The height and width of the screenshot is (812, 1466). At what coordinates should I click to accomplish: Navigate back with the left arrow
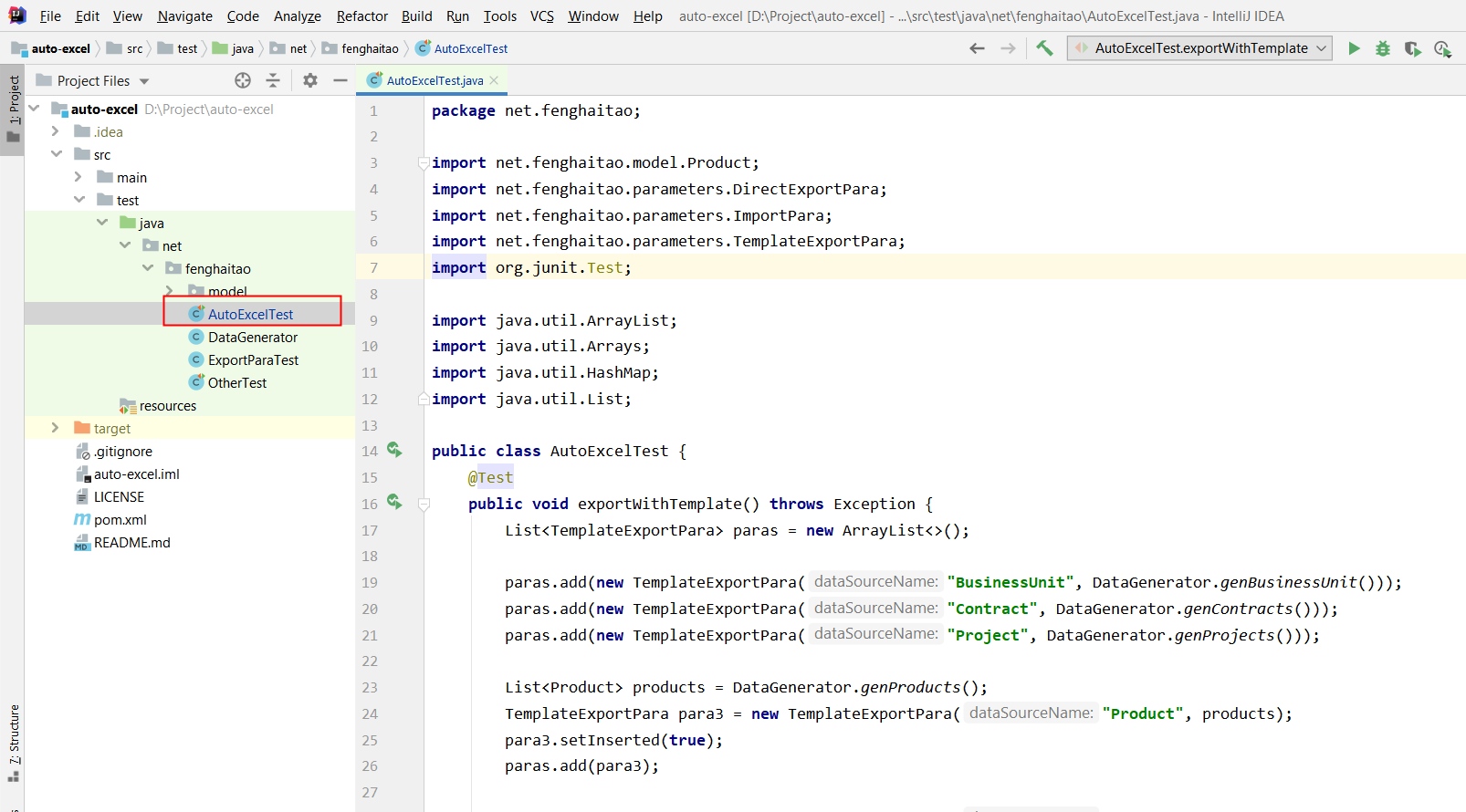click(977, 48)
